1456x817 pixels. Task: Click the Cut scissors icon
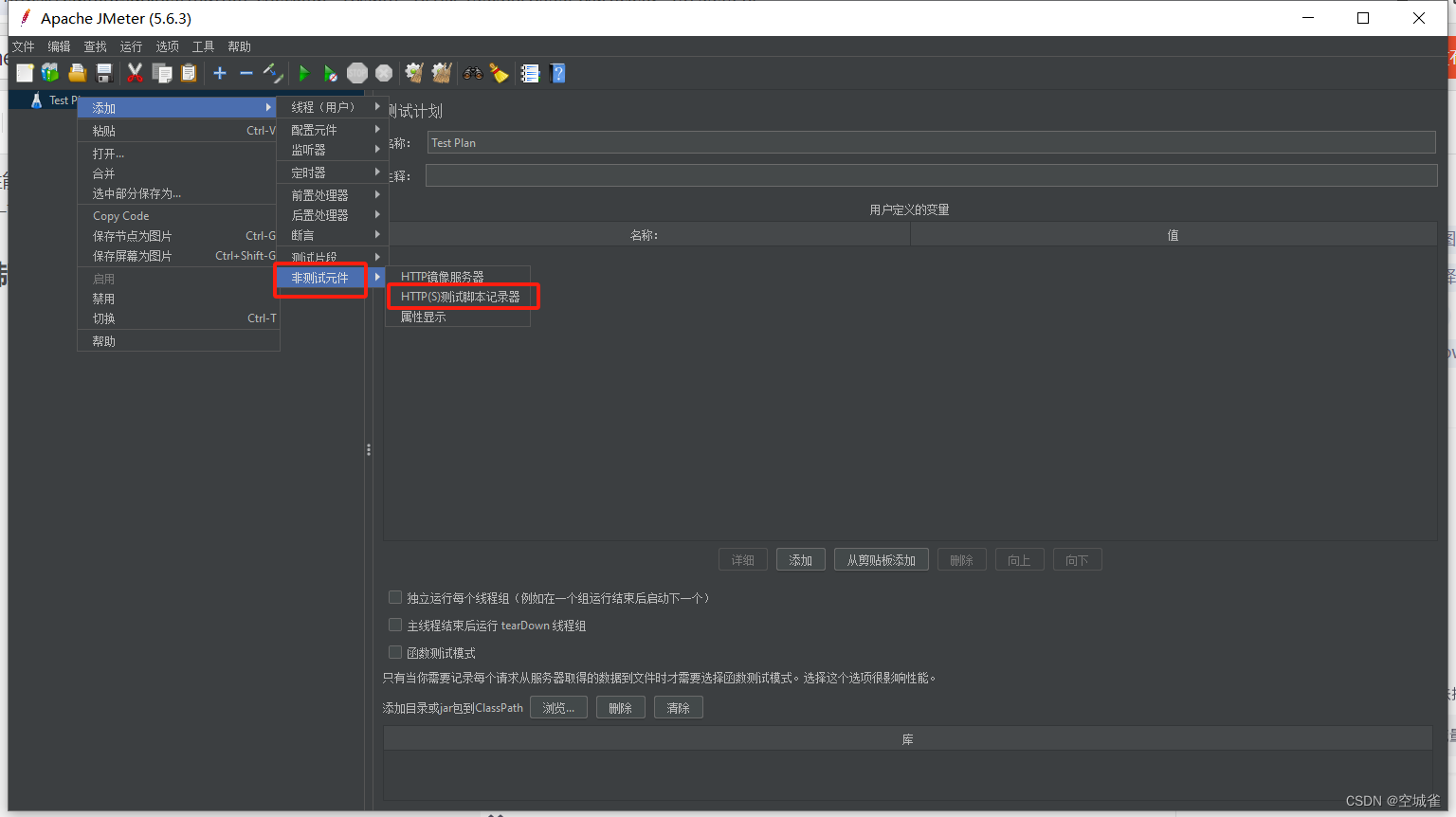(136, 73)
